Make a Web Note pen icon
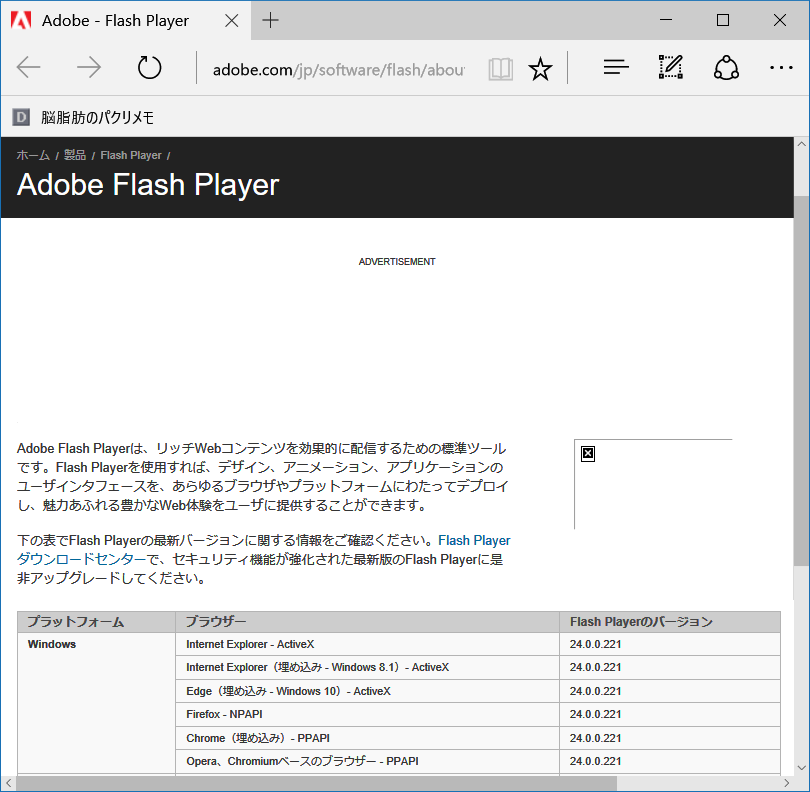810x792 pixels. pos(671,67)
